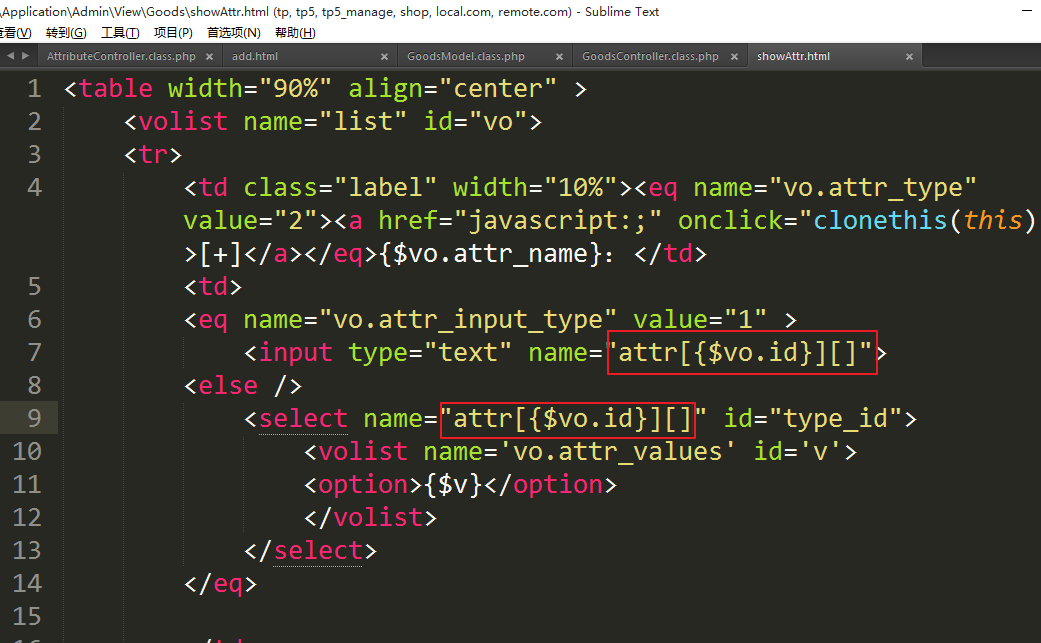
Task: Close the add.html tab
Action: point(385,57)
